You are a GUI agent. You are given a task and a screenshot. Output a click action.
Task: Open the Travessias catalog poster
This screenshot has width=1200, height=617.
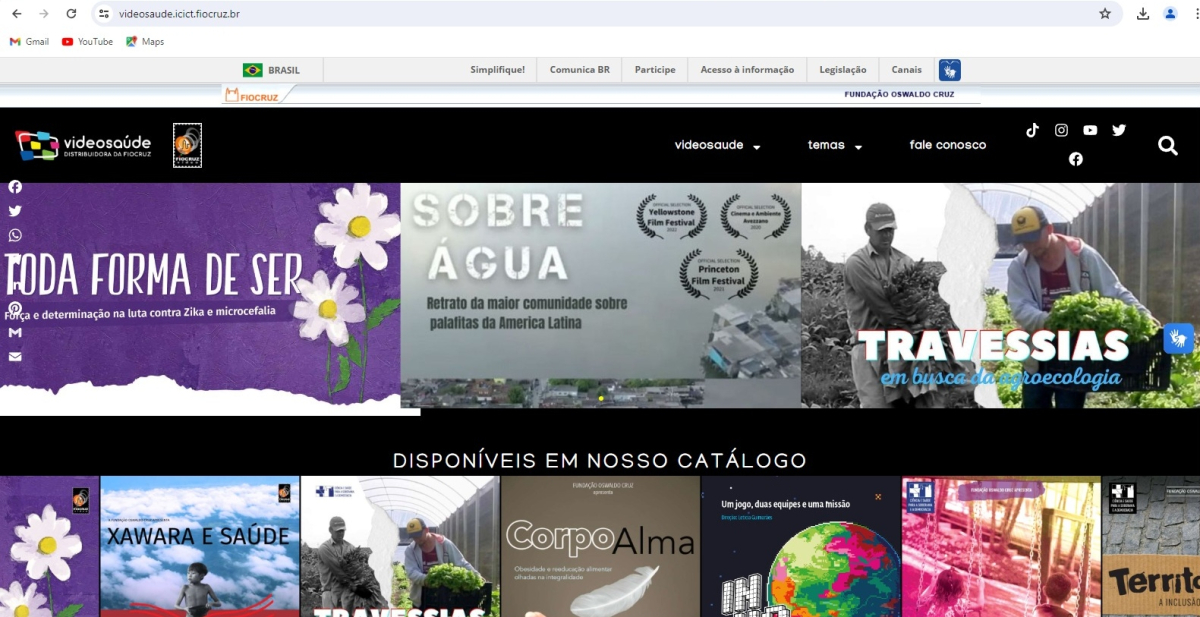click(x=400, y=546)
